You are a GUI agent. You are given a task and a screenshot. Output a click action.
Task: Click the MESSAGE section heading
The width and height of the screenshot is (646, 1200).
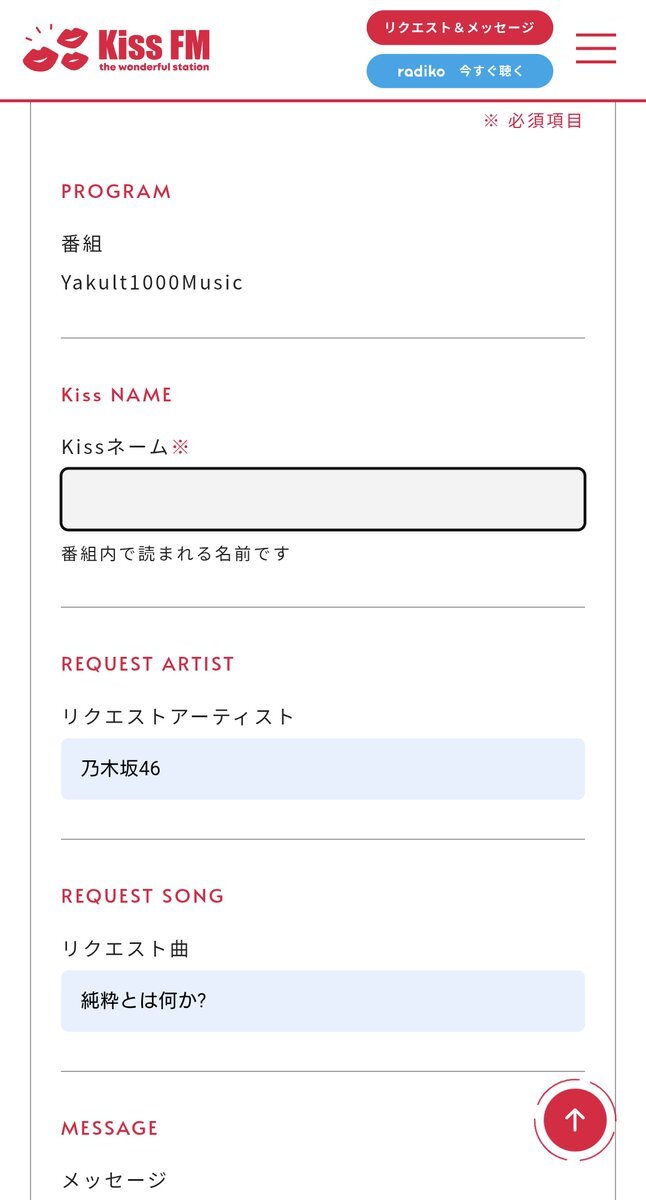(110, 1128)
